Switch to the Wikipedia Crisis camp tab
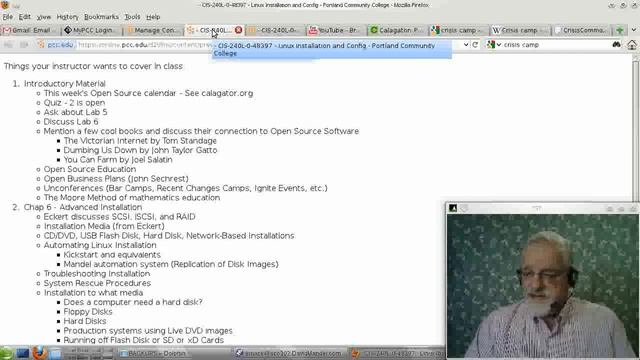 [x=520, y=30]
